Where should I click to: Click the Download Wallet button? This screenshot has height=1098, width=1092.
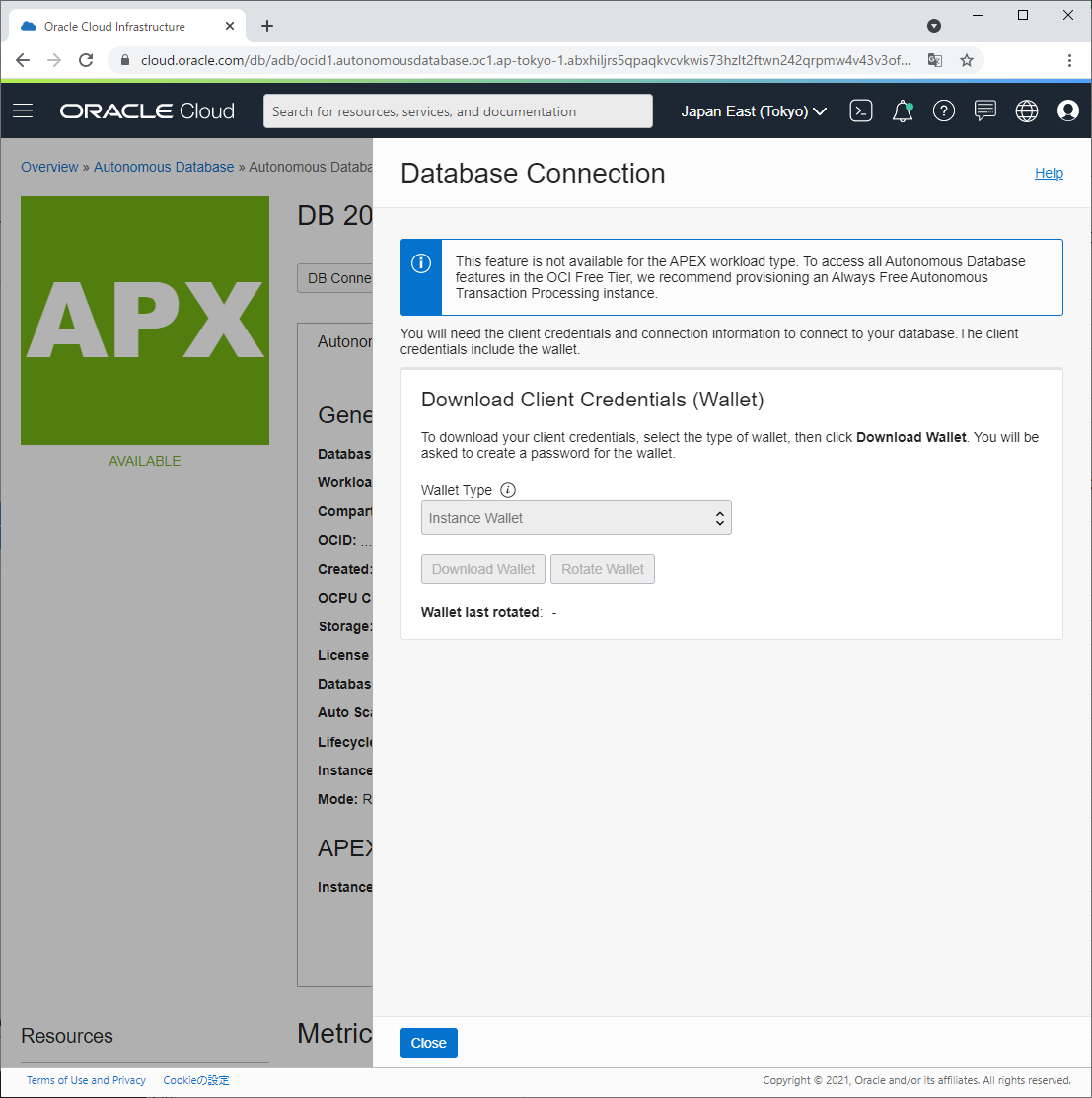483,569
